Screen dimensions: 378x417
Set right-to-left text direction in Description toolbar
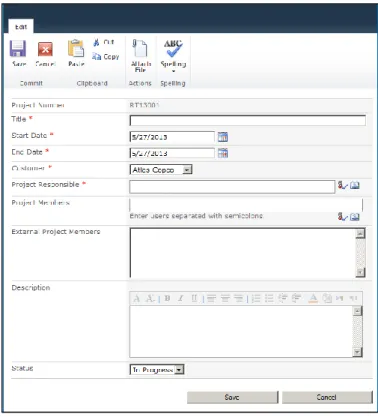click(x=353, y=298)
